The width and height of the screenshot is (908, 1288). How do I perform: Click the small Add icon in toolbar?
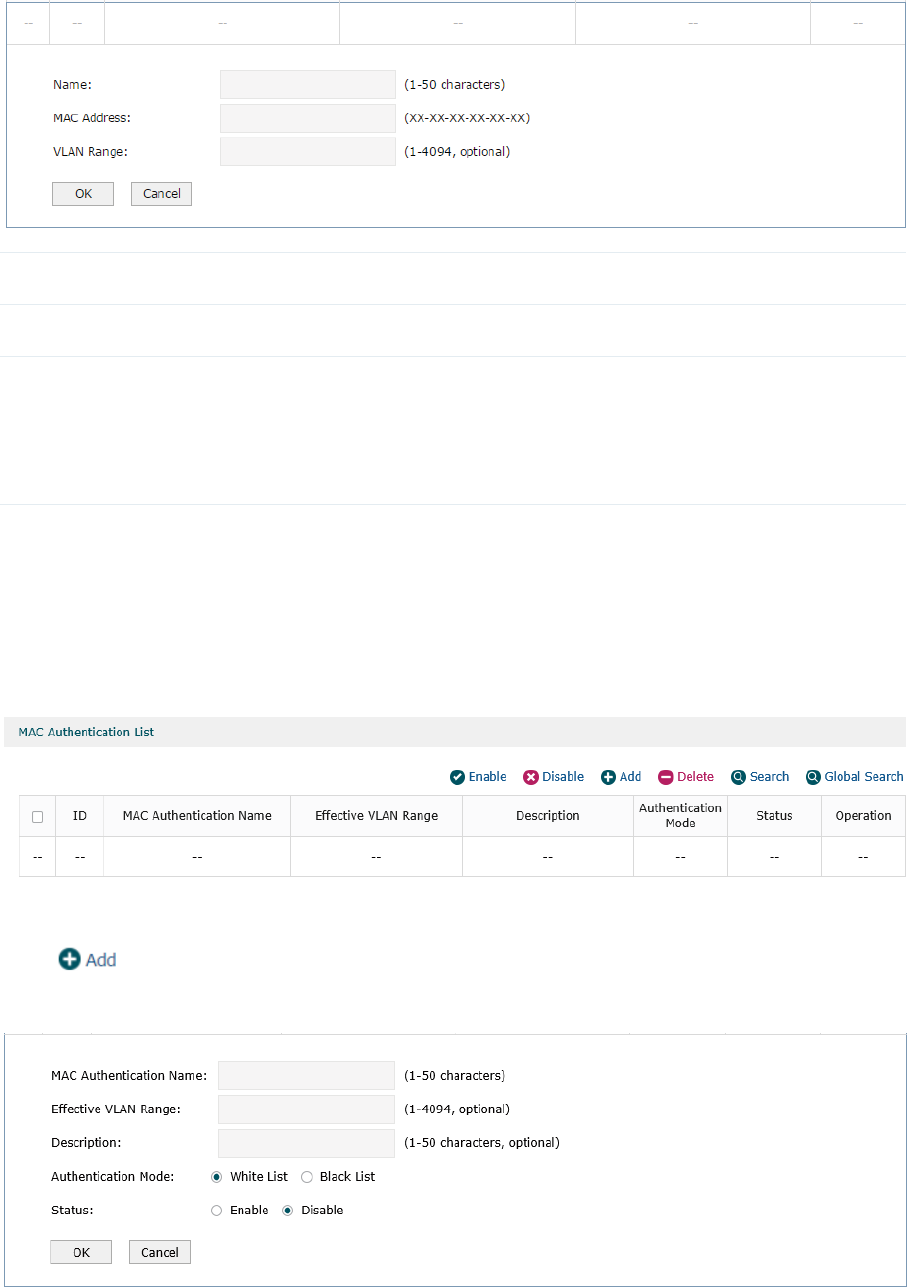point(608,777)
